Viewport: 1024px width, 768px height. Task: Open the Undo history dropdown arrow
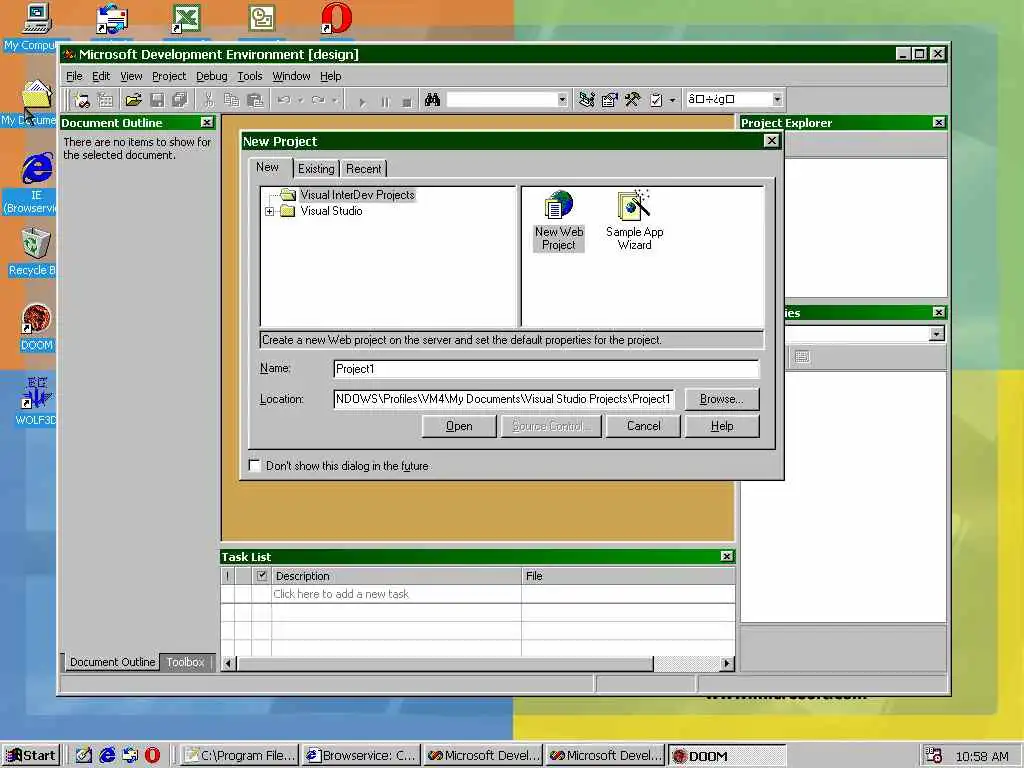[x=300, y=101]
